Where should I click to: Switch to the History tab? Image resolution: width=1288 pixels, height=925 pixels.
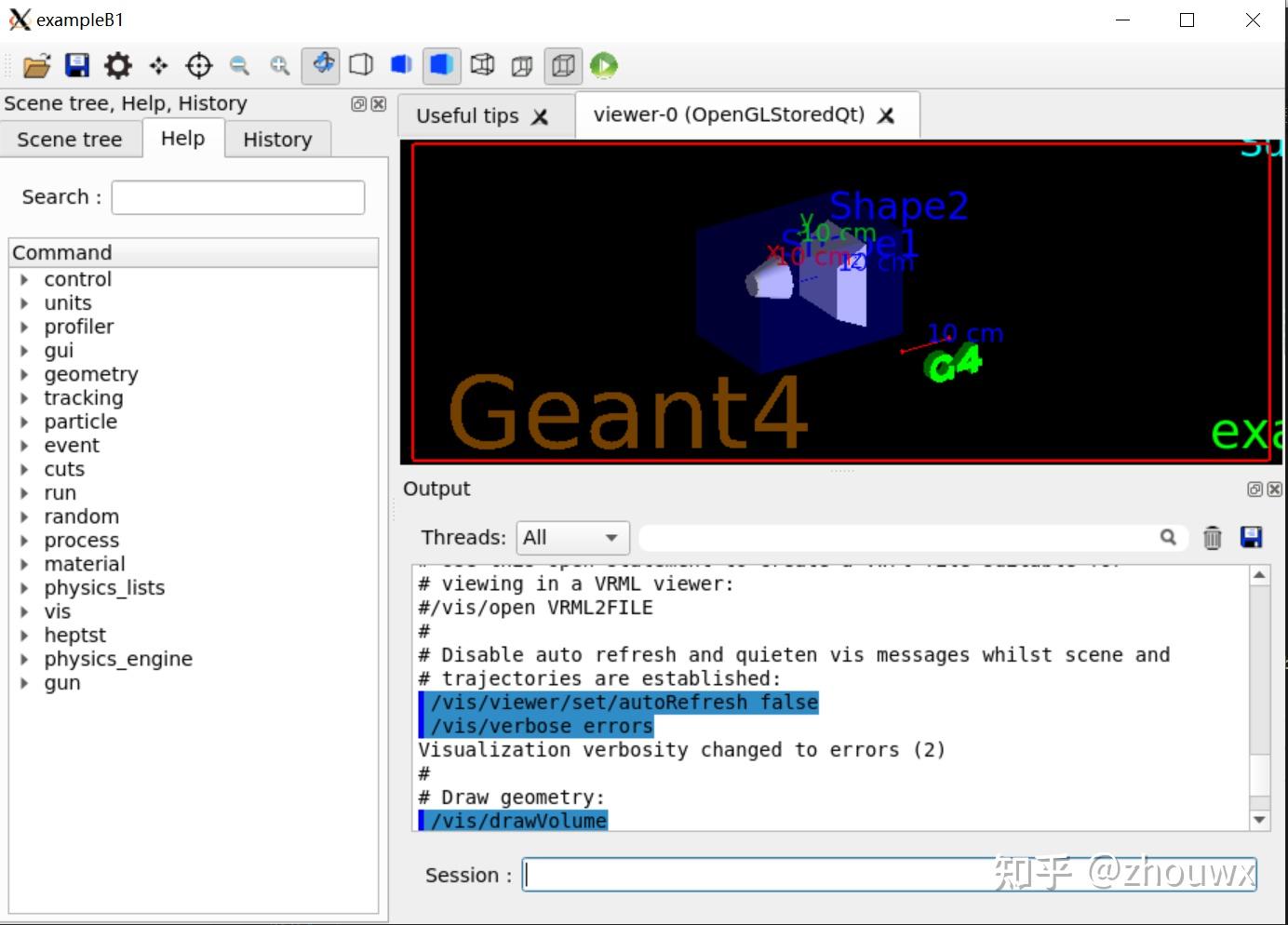[277, 139]
